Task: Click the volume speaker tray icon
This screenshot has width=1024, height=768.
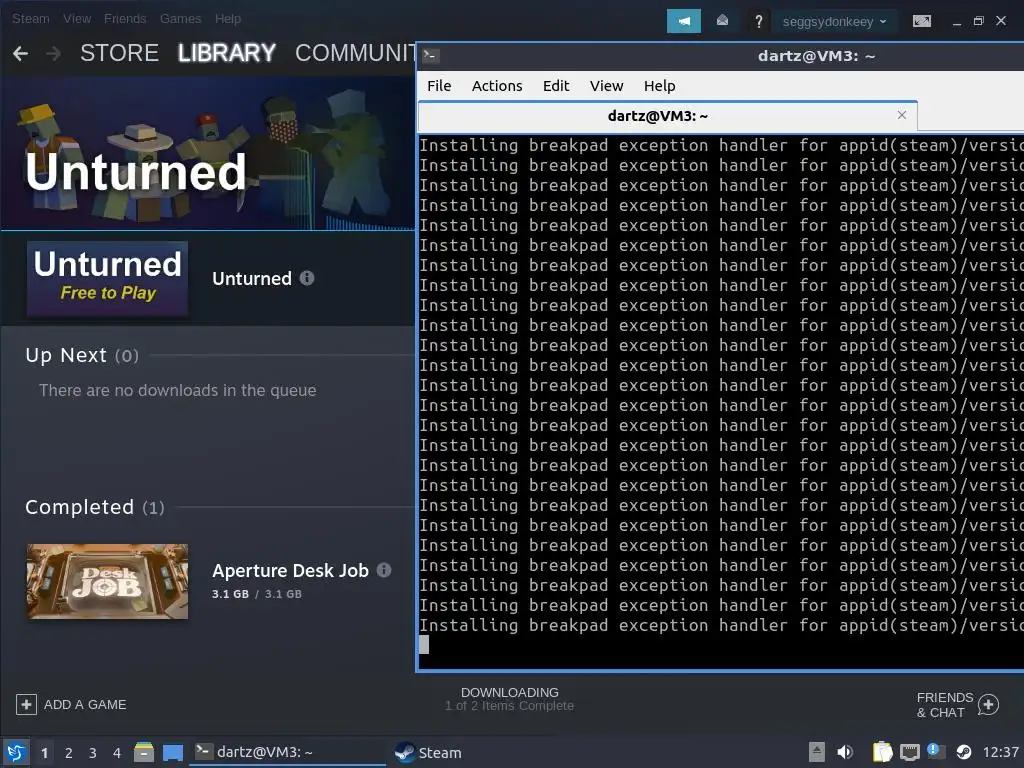Action: click(x=845, y=752)
